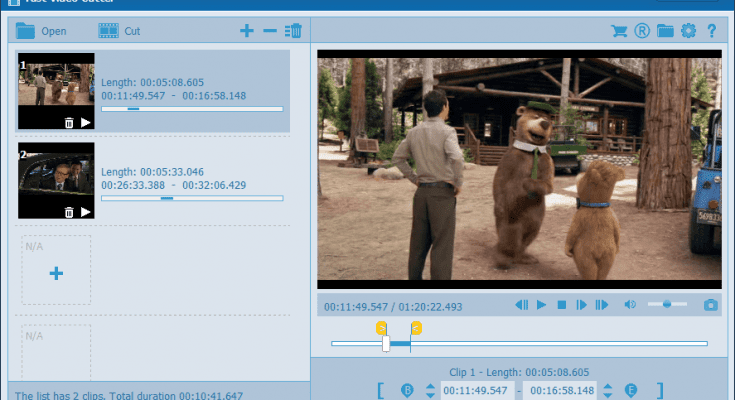Select clip 2 thumbnail
Viewport: 735px width, 400px height.
click(56, 181)
